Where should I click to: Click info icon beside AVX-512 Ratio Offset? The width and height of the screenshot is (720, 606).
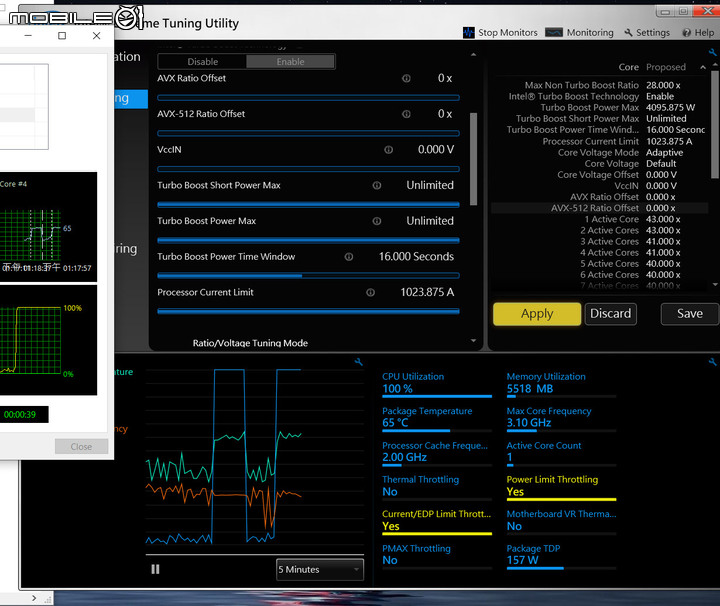(406, 114)
